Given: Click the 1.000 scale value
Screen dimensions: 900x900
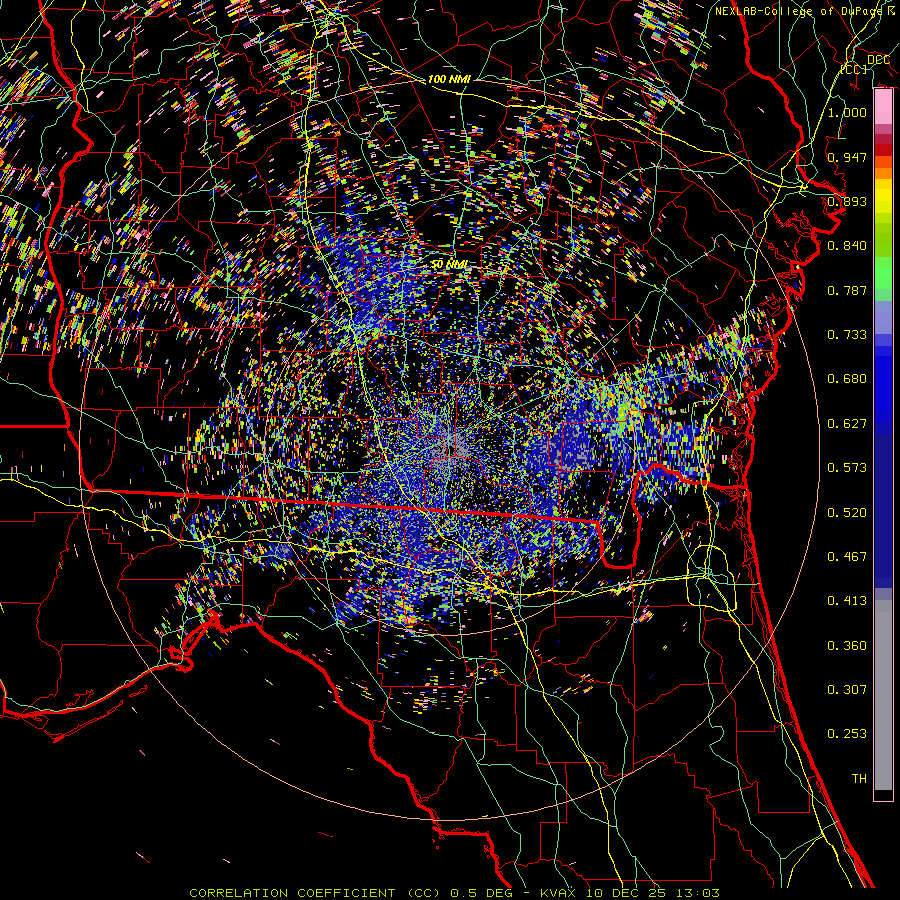Looking at the screenshot, I should click(x=847, y=112).
